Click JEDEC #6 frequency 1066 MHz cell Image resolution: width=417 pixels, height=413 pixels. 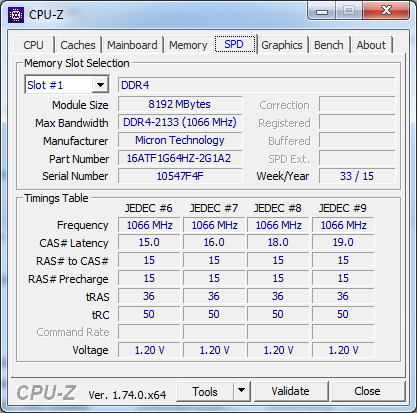[149, 225]
